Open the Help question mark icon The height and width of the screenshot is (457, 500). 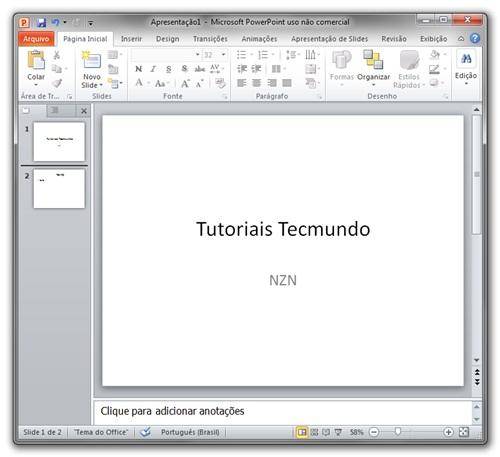point(475,38)
